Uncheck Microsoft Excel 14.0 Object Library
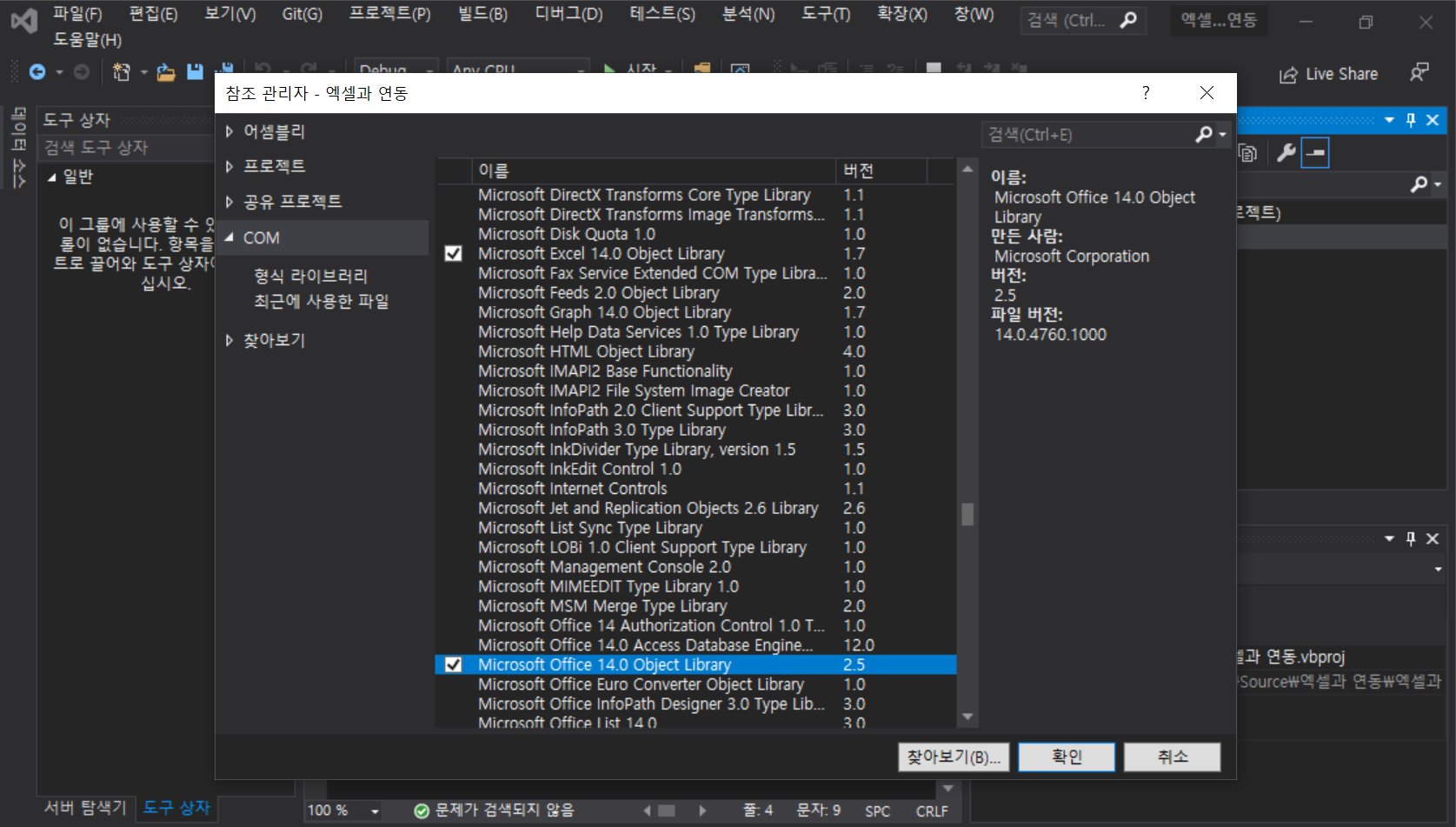Viewport: 1456px width, 827px height. (x=453, y=253)
